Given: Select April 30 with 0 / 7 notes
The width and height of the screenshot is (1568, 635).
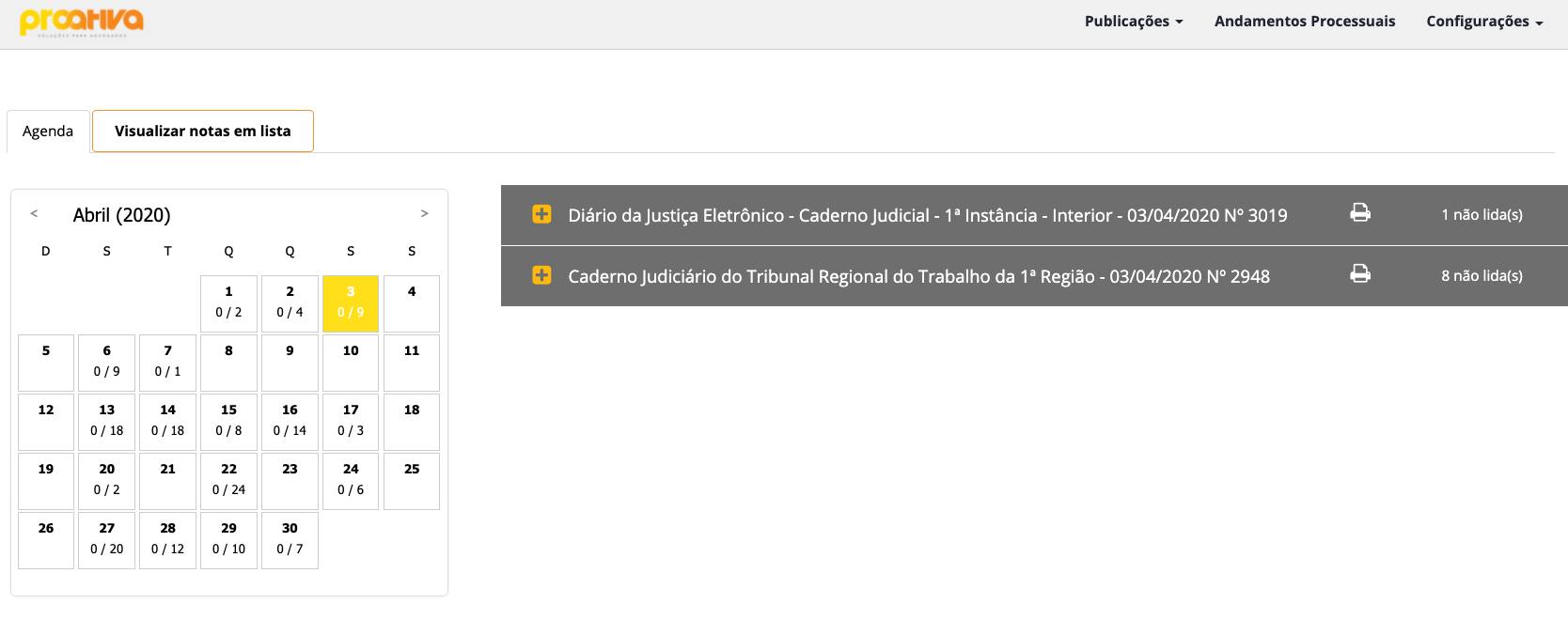Looking at the screenshot, I should 290,540.
